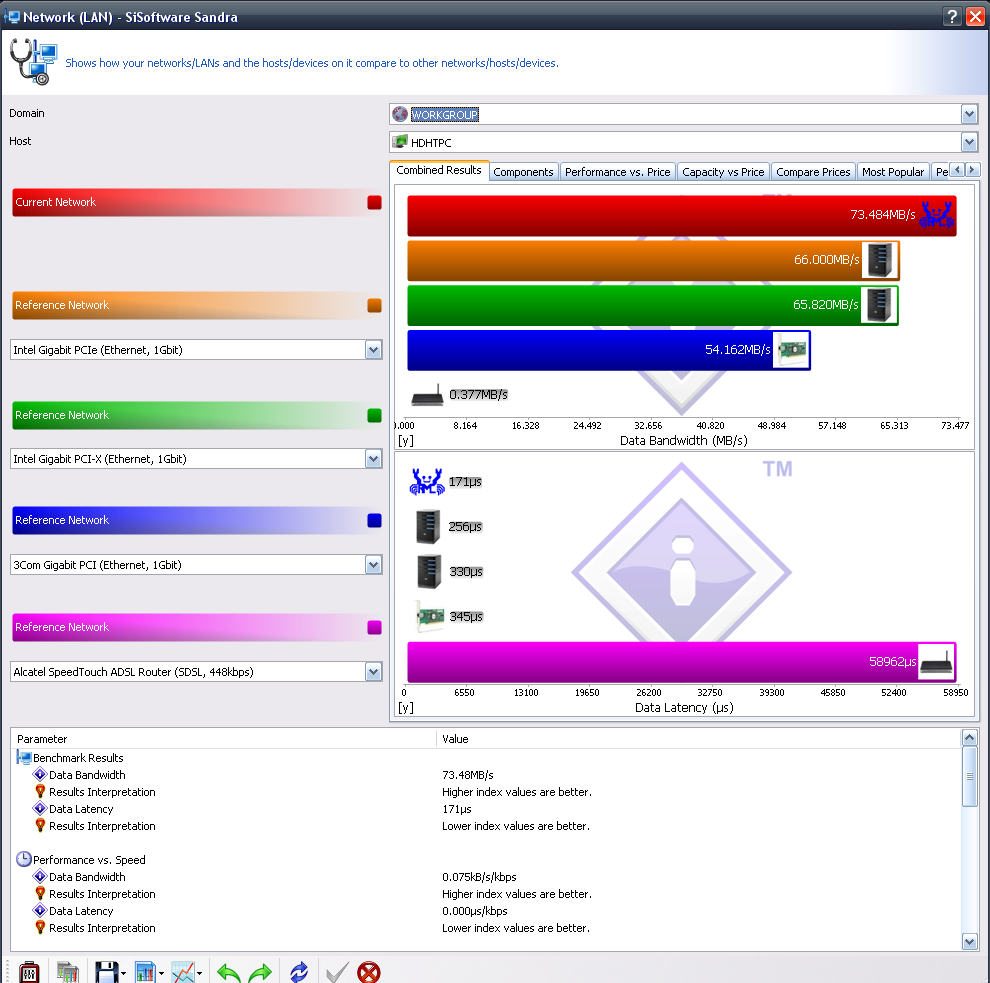Switch to the Components tab

523,172
